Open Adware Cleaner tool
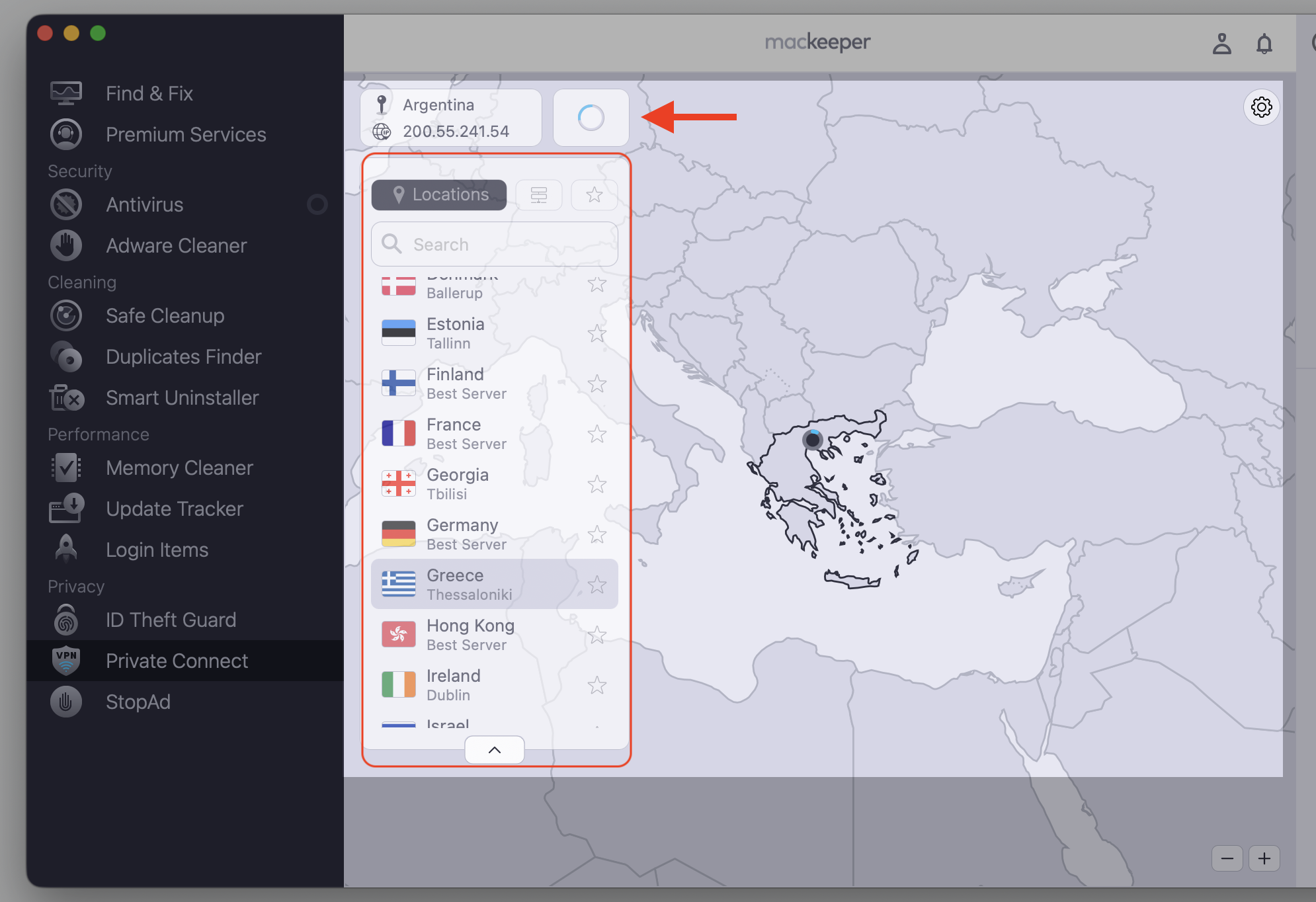 pyautogui.click(x=185, y=245)
